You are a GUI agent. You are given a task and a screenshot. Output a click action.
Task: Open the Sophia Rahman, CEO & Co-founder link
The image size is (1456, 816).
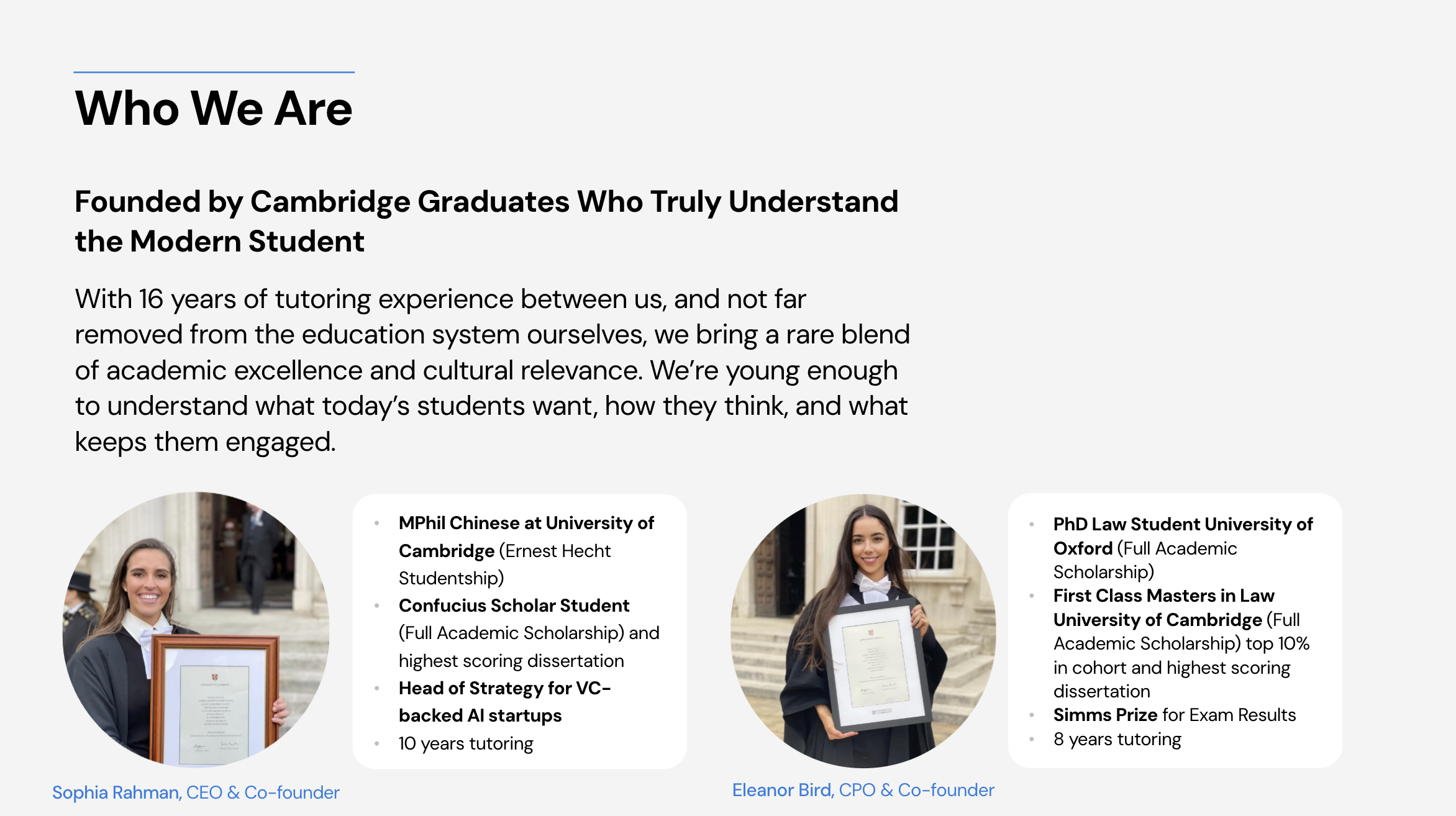pyautogui.click(x=196, y=792)
